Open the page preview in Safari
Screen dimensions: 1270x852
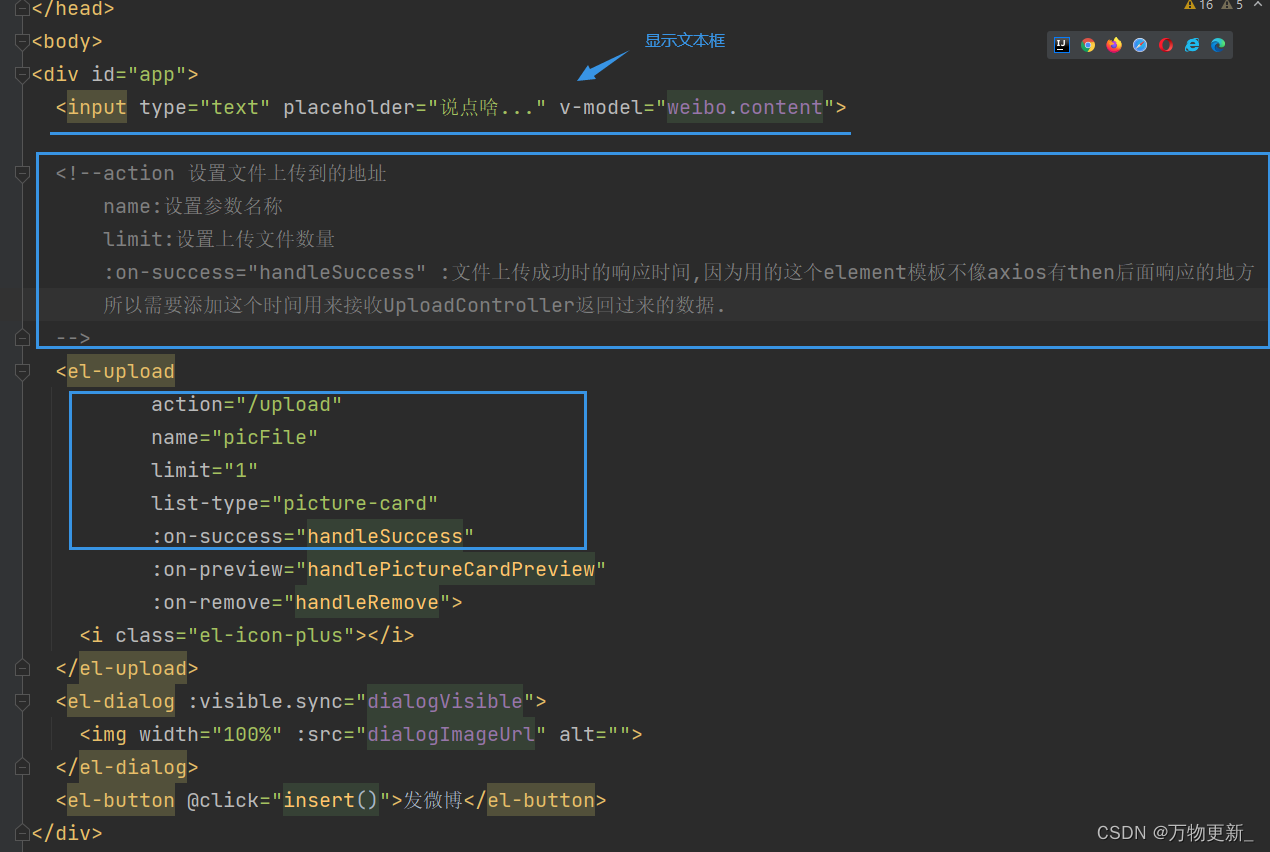click(1140, 44)
